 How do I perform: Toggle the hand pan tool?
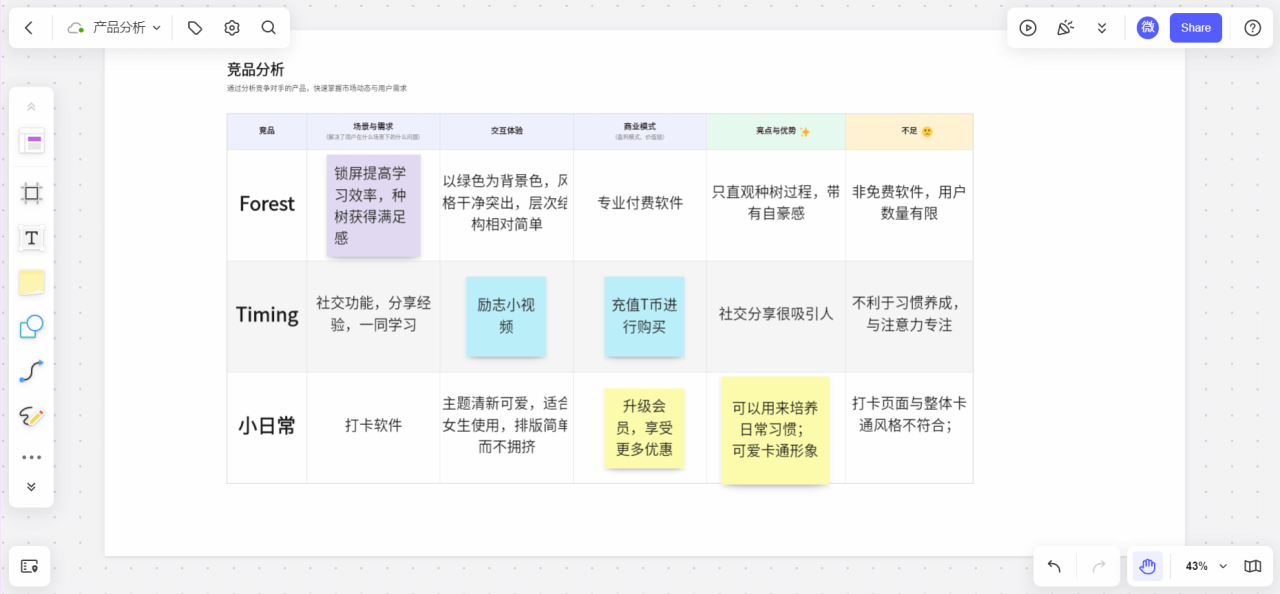pos(1147,566)
